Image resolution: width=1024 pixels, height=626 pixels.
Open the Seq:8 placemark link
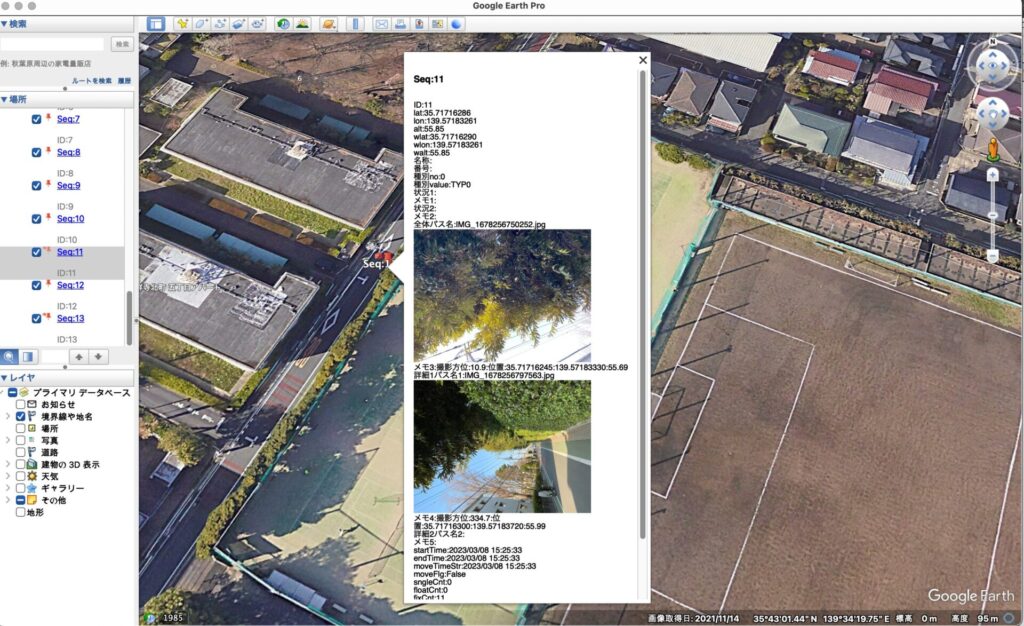(x=69, y=152)
